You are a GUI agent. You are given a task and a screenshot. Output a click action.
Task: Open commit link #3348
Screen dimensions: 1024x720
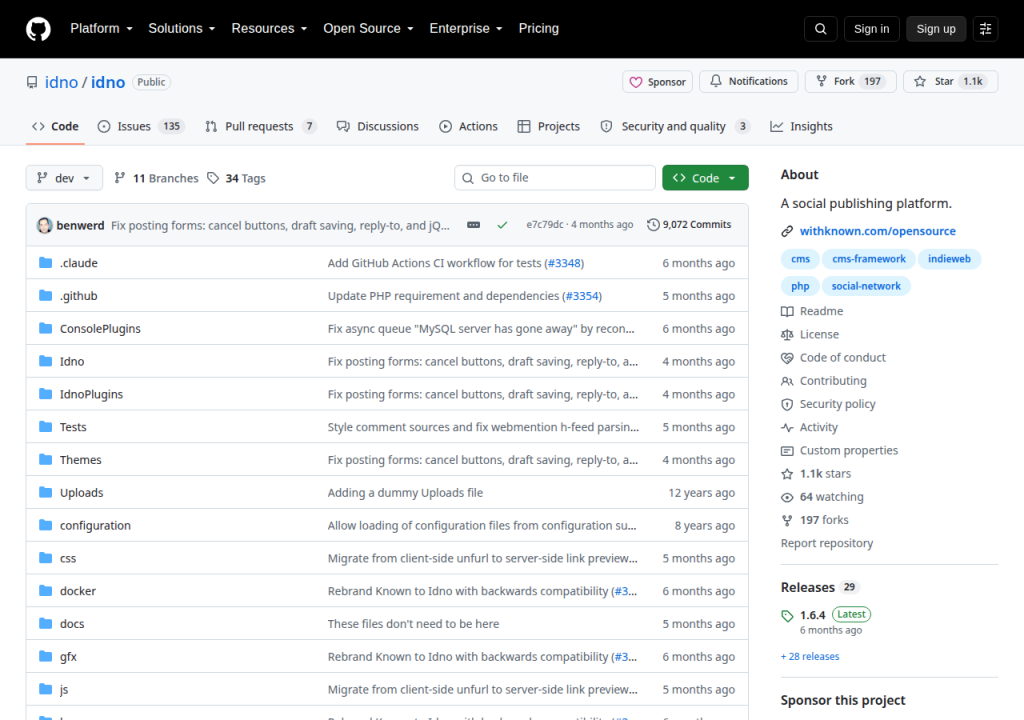[x=564, y=263]
